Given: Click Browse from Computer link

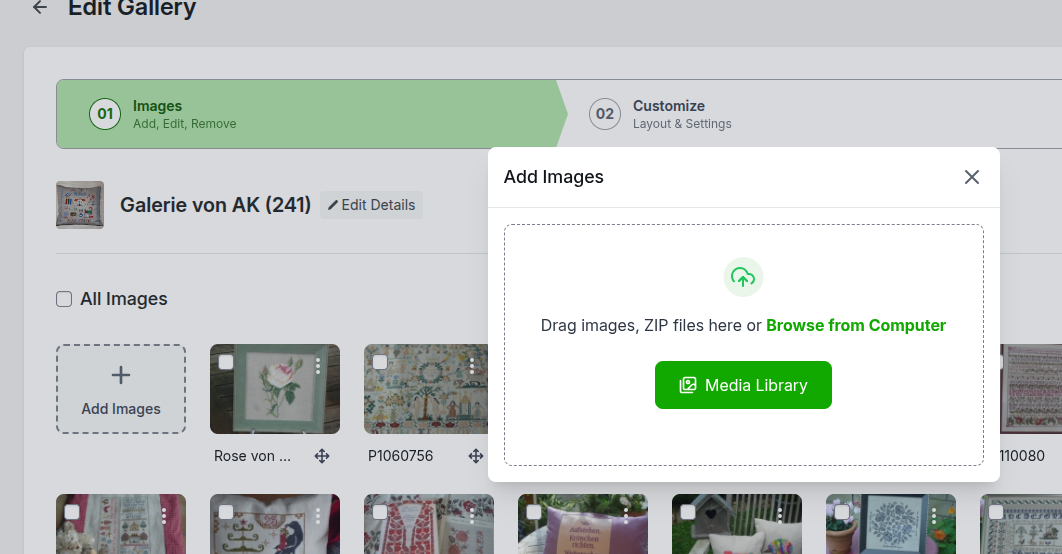Looking at the screenshot, I should pos(856,325).
